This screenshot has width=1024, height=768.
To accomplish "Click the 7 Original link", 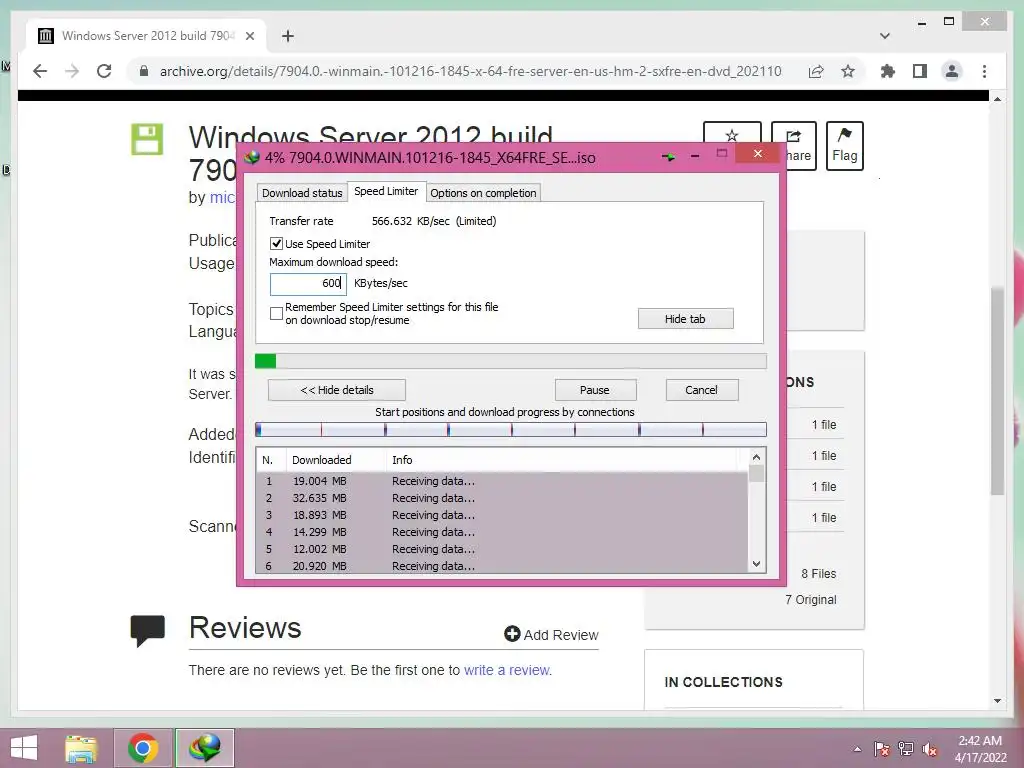I will pyautogui.click(x=810, y=600).
